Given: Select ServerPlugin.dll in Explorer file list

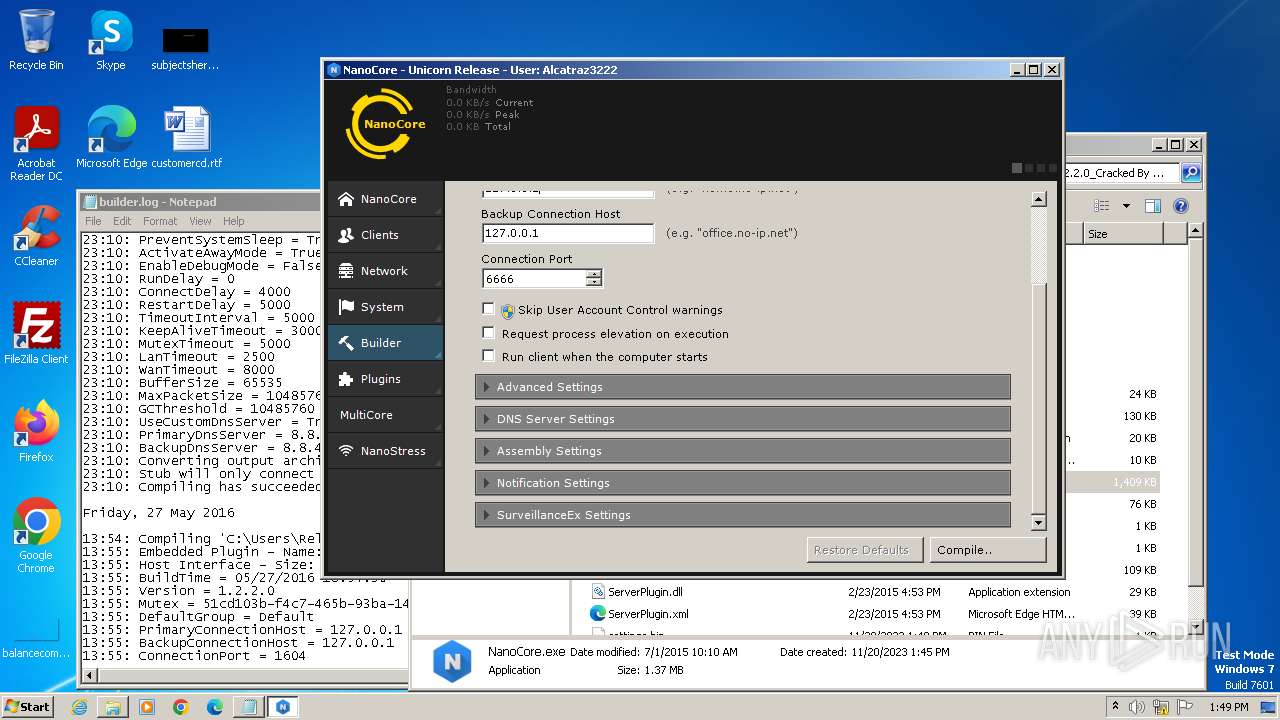Looking at the screenshot, I should 645,592.
